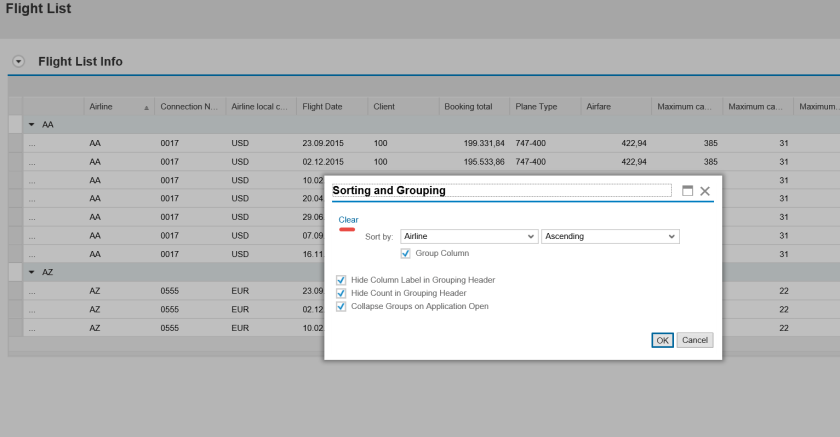Collapse the AZ group row
The height and width of the screenshot is (437, 840).
coord(31,272)
